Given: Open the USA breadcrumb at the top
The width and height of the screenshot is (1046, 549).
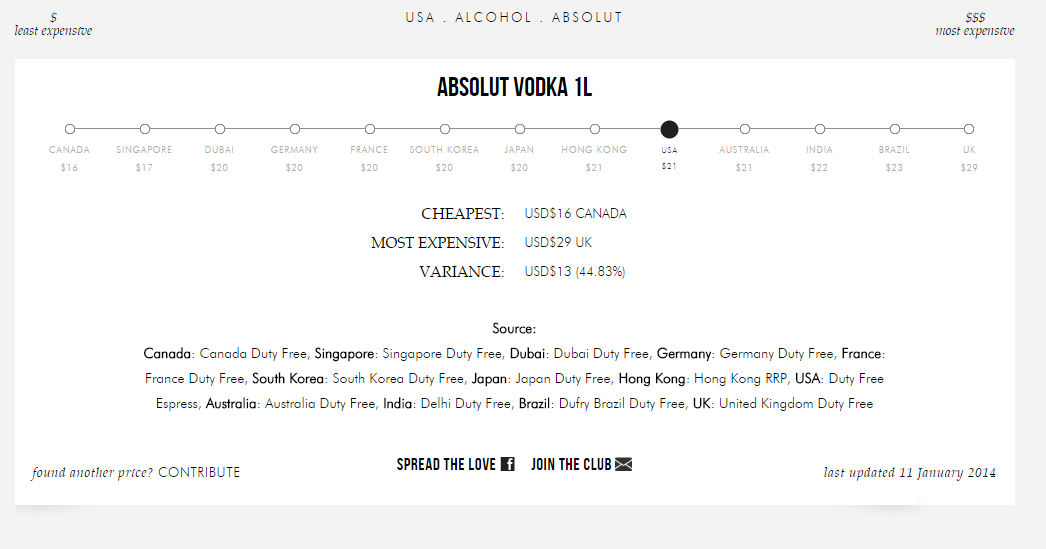Looking at the screenshot, I should (x=420, y=18).
